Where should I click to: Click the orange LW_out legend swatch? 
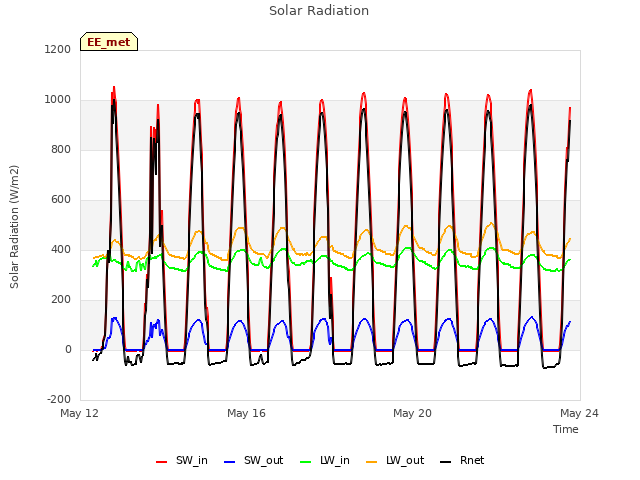372,462
